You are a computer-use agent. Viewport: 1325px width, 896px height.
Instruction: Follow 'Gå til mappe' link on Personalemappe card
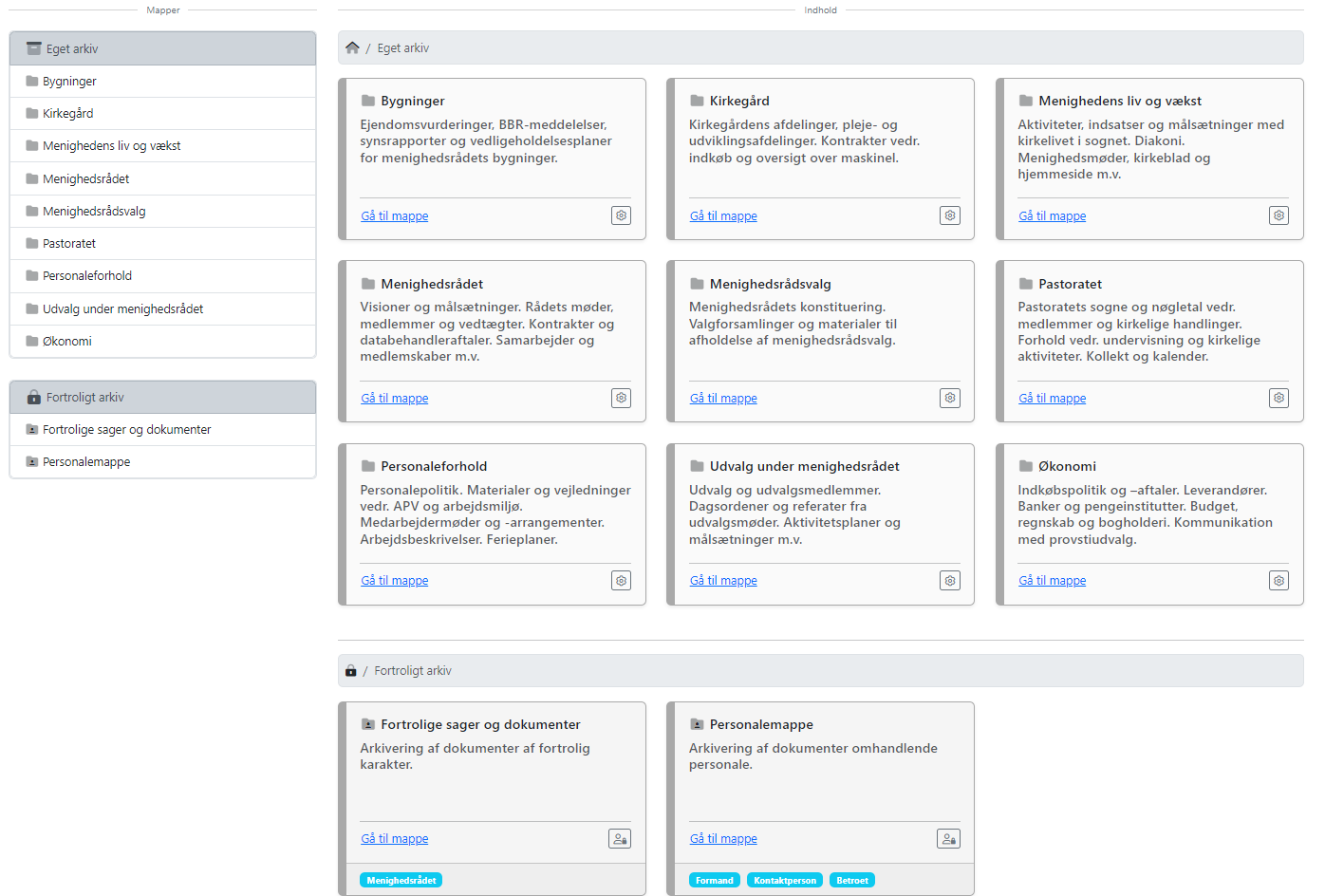723,839
